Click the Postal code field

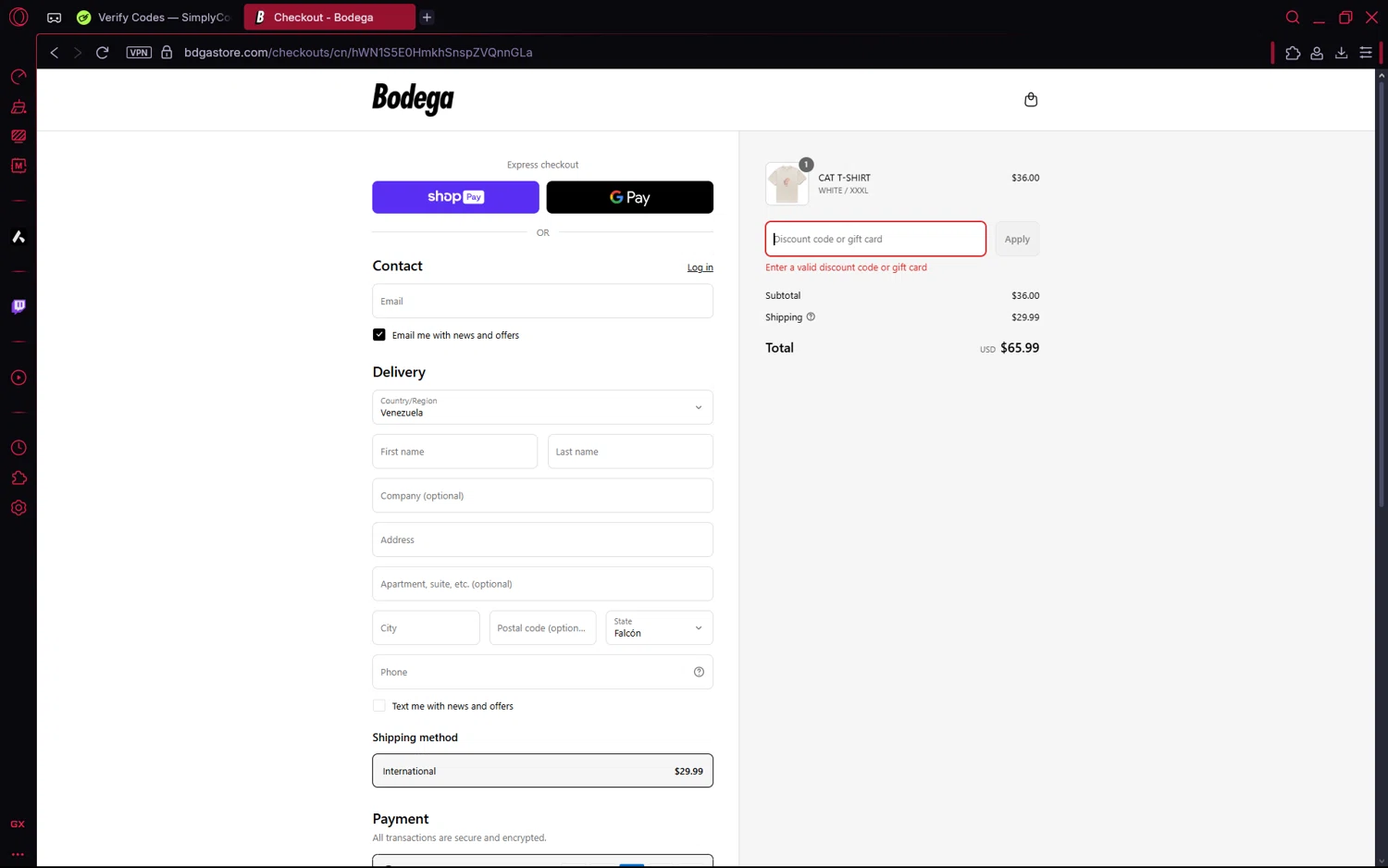[x=542, y=627]
